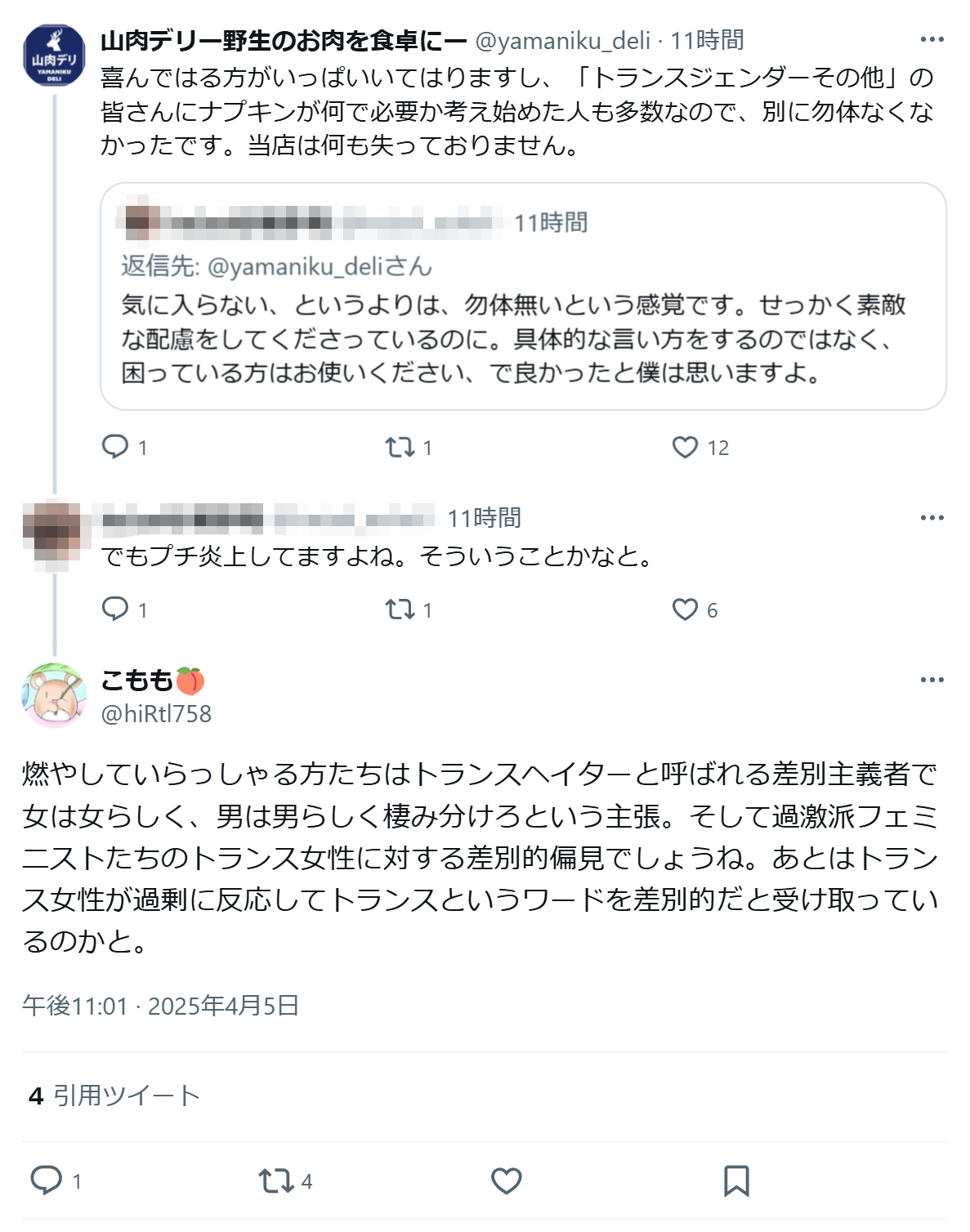Viewport: 970px width, 1232px height.
Task: Reply to the yamaniku_deli tweet
Action: coord(115,447)
